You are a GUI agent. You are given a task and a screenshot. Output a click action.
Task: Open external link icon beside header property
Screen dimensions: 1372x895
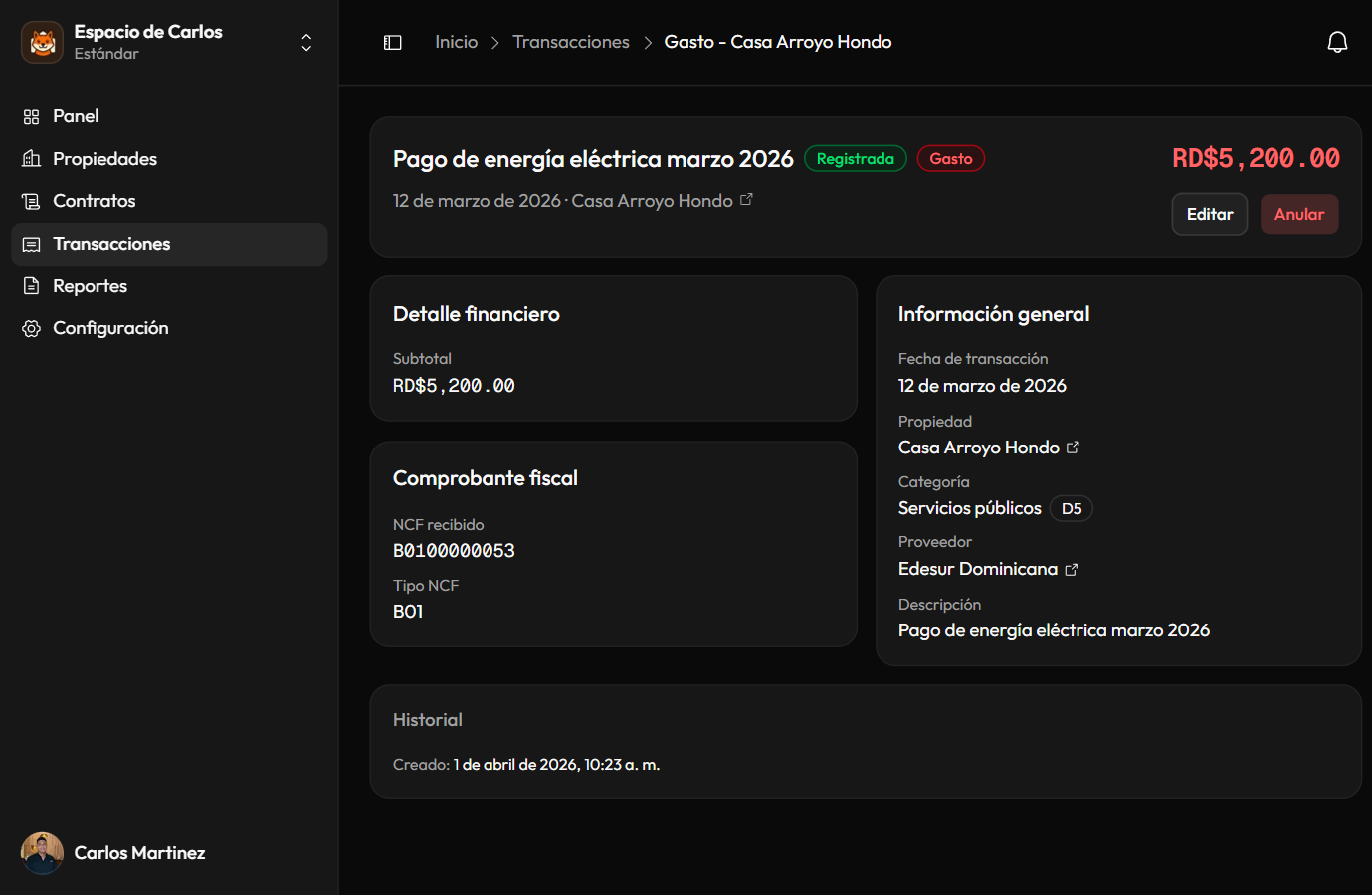click(746, 200)
